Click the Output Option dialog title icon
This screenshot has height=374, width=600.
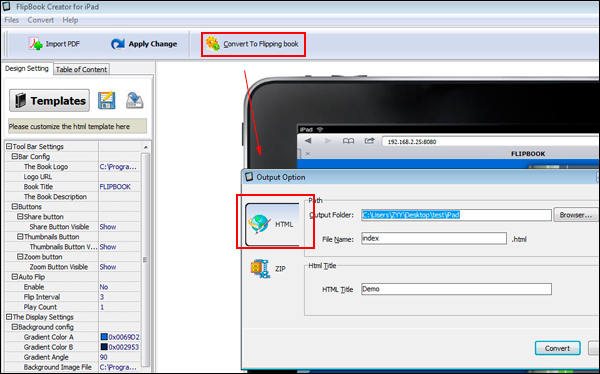point(249,177)
